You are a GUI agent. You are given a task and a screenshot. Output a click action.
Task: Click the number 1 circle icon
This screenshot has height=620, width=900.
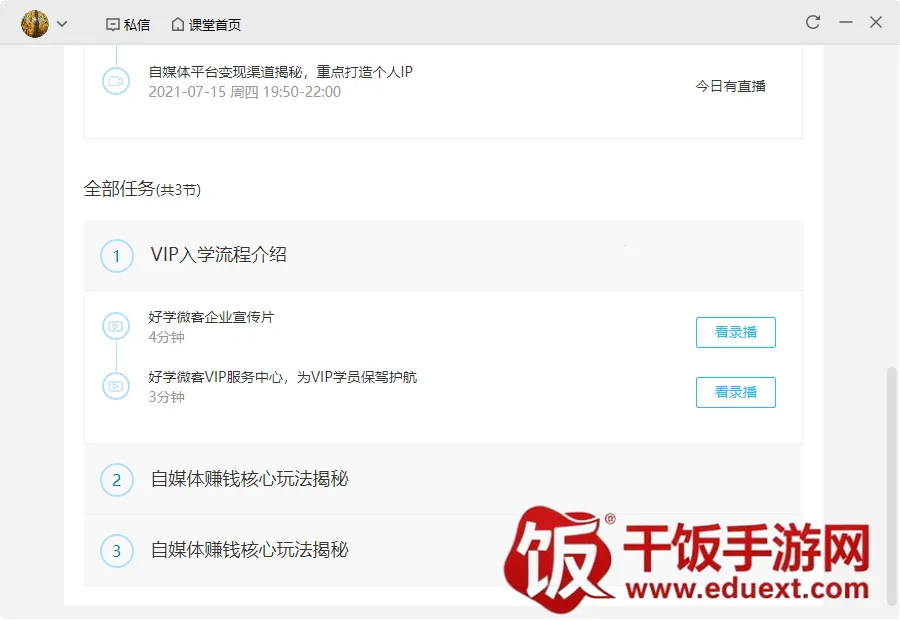(x=117, y=256)
